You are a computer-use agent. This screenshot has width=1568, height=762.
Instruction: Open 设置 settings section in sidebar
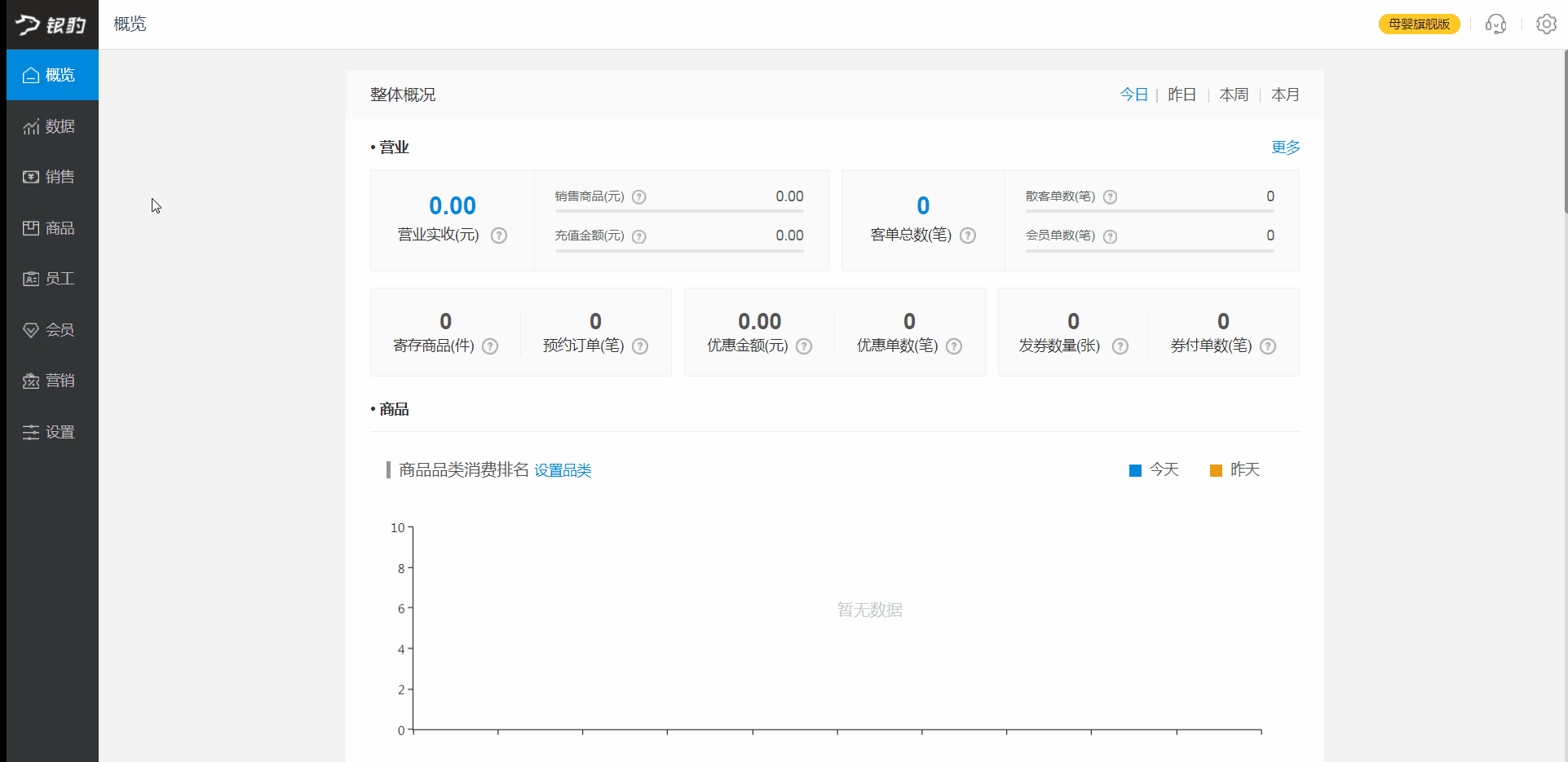(52, 432)
